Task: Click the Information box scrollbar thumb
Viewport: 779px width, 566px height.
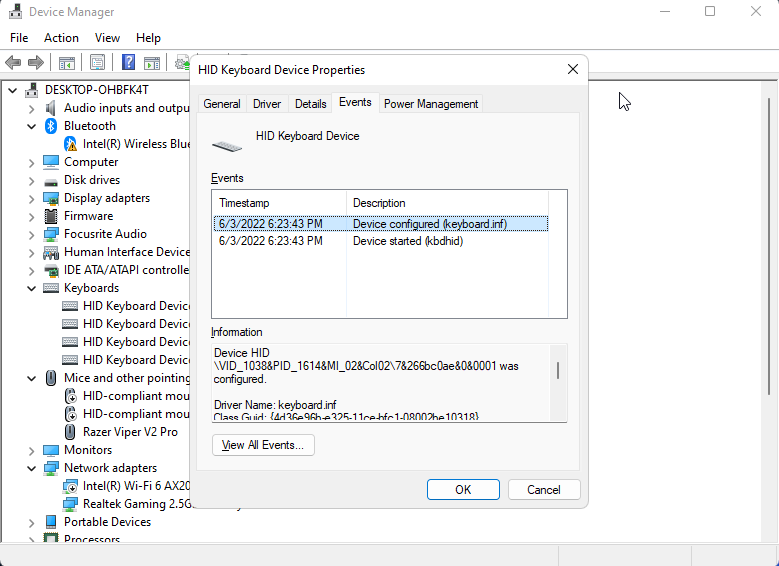Action: [558, 370]
